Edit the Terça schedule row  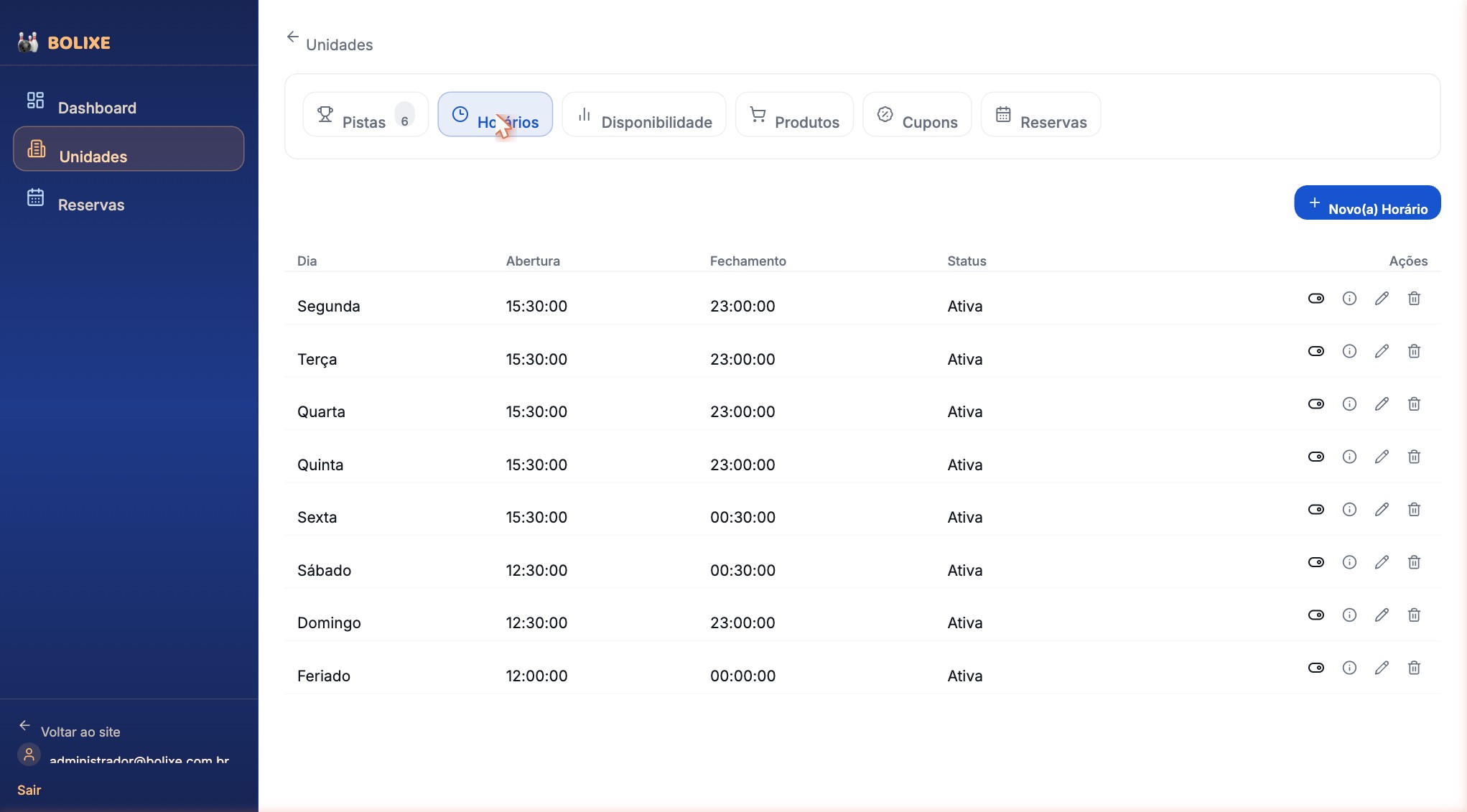[1382, 351]
